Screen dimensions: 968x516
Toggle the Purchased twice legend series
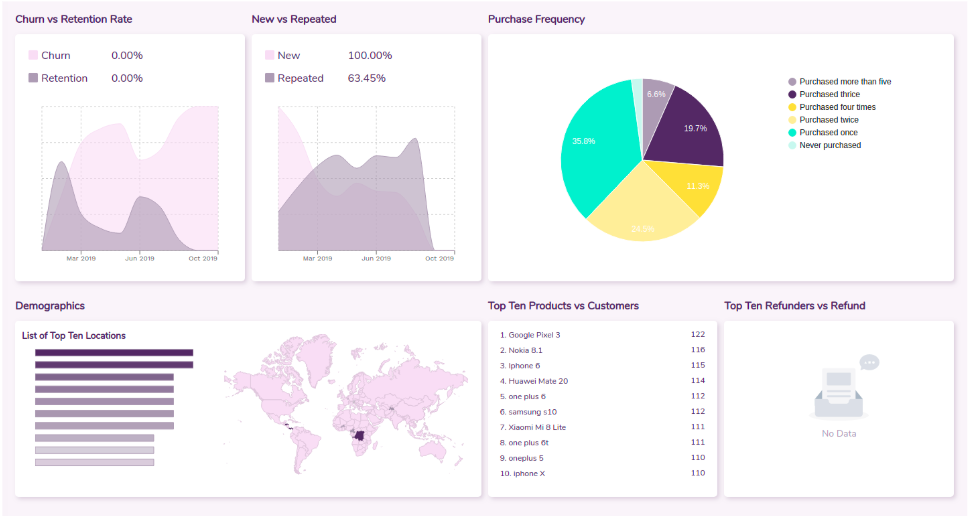(x=828, y=120)
